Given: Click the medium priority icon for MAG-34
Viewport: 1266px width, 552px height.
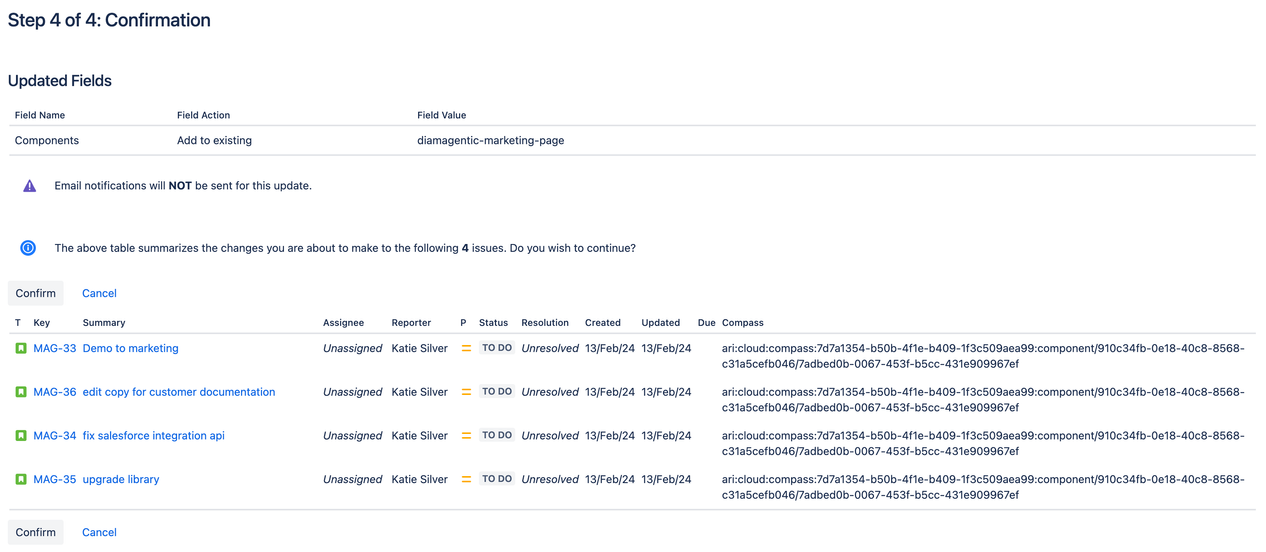Looking at the screenshot, I should (466, 436).
